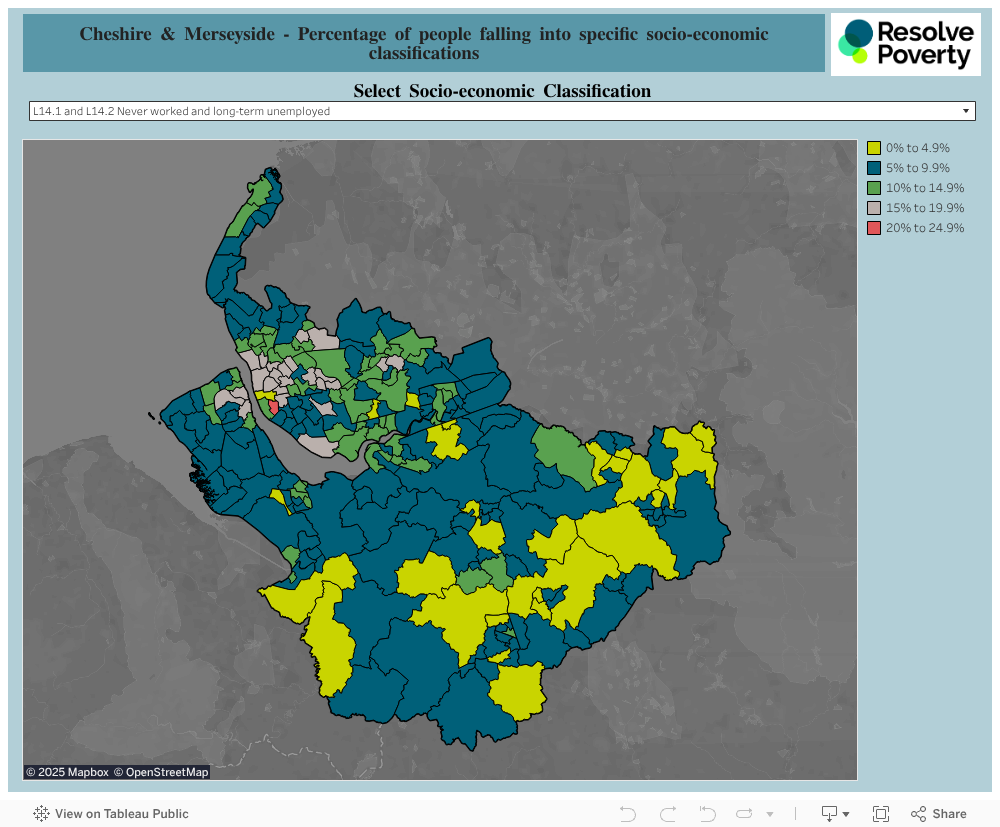Click the red region on the map
Screen dimensions: 1000x827
click(x=274, y=408)
